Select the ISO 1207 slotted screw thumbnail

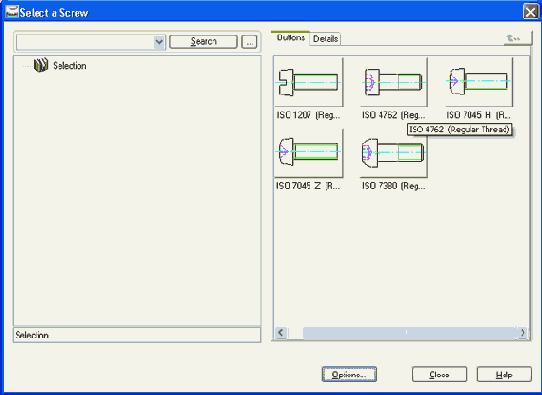(x=308, y=82)
